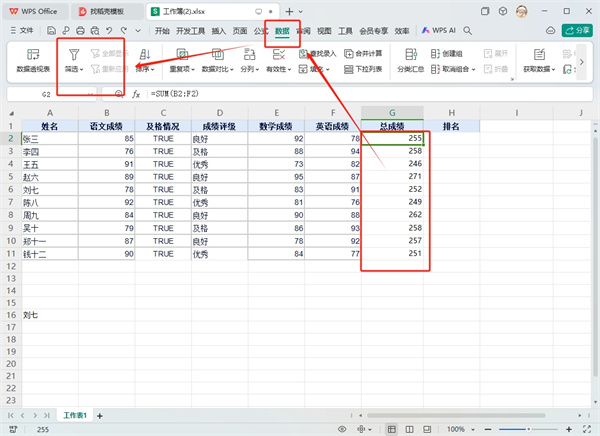
Task: Click the horizontal scrollbar
Action: click(456, 415)
